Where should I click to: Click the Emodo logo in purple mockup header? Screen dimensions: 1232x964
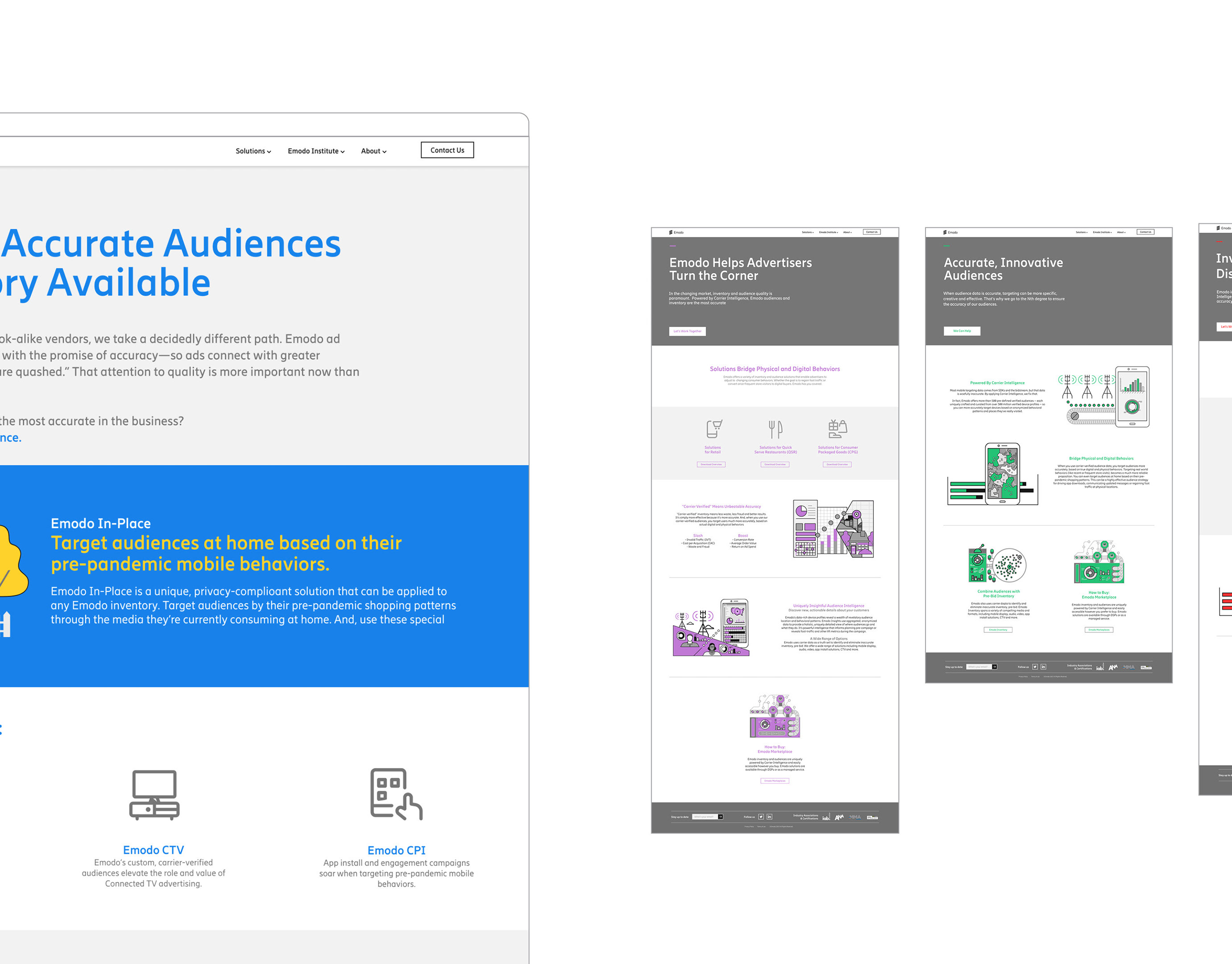tap(676, 232)
